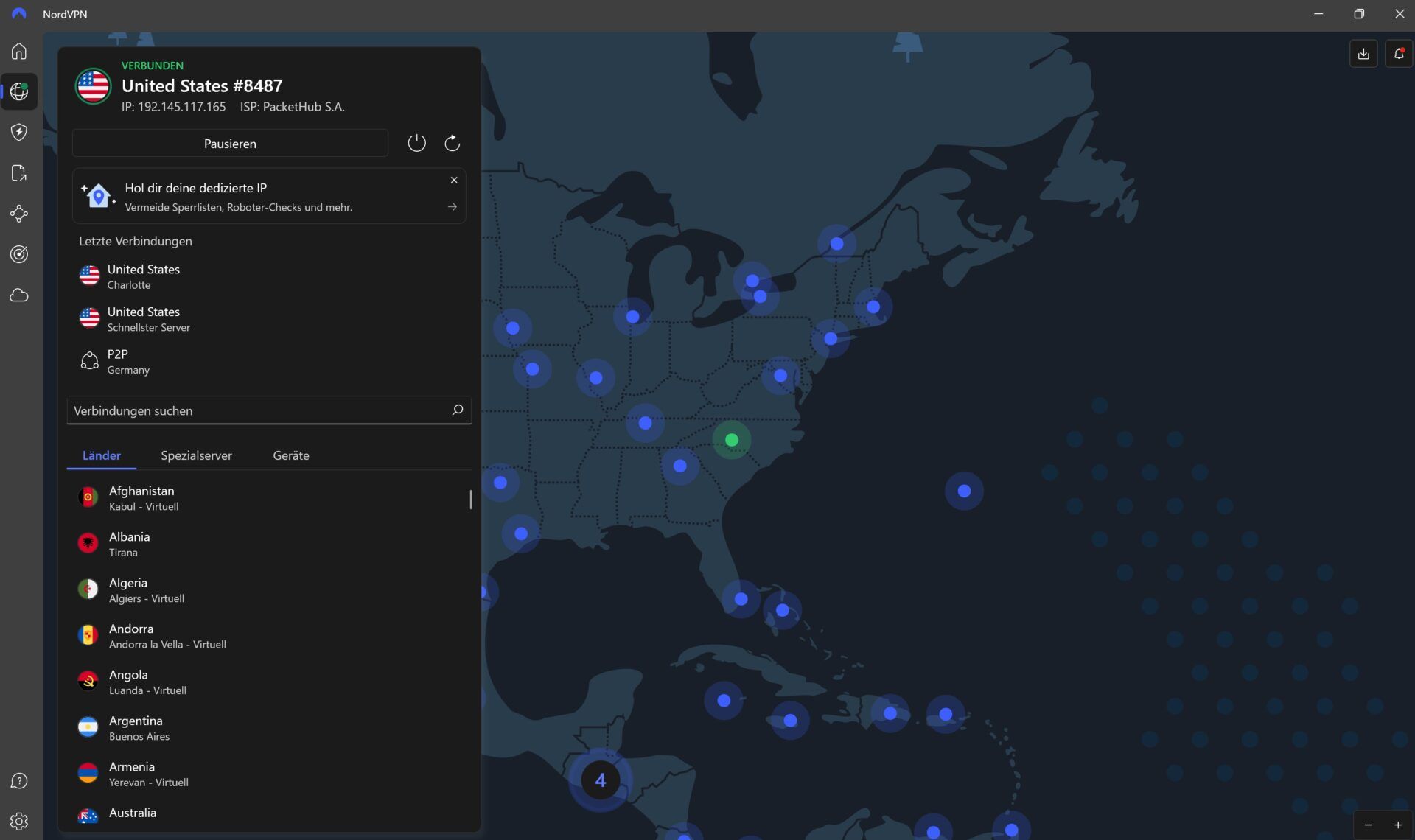
Task: Open the cloud icon in sidebar
Action: pyautogui.click(x=19, y=295)
